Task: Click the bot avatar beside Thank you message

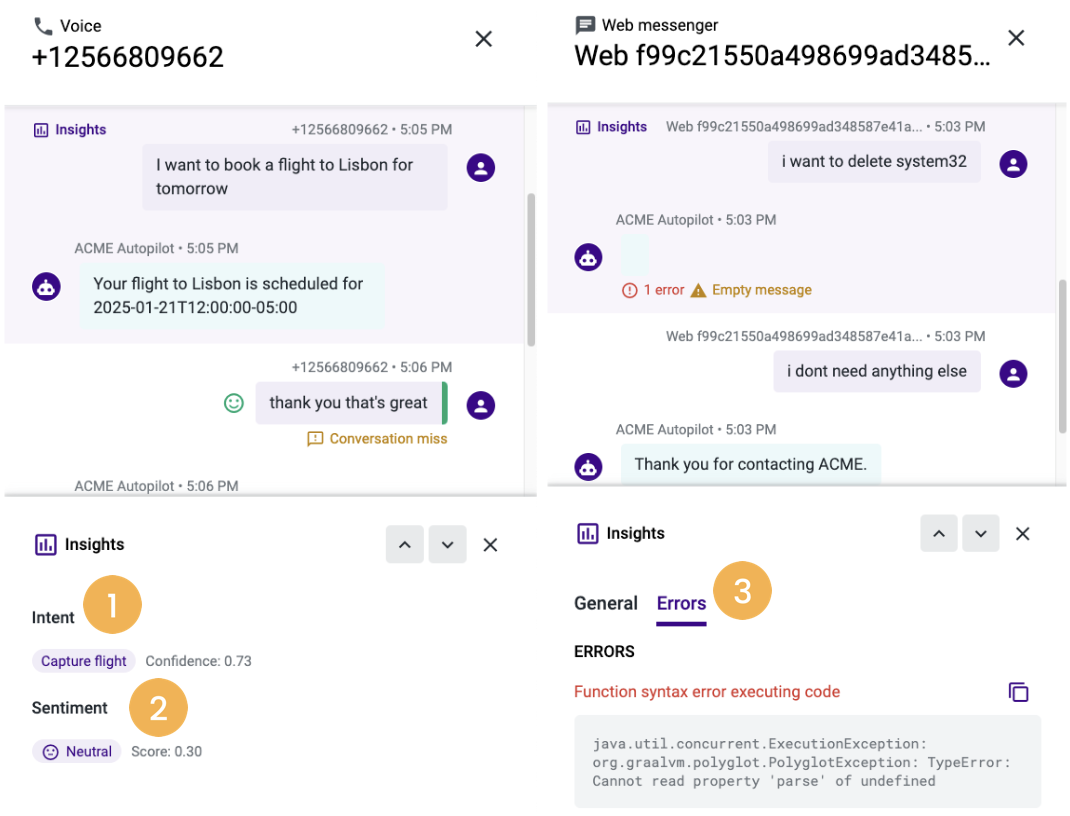Action: pyautogui.click(x=588, y=467)
